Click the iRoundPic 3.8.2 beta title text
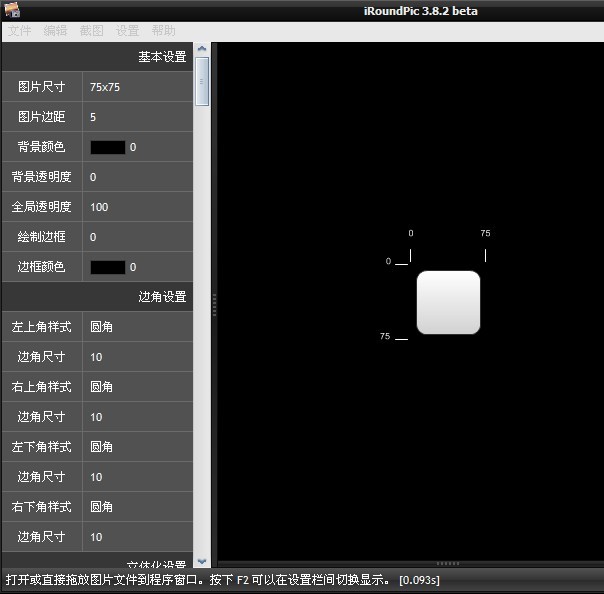Viewport: 604px width, 594px height. click(421, 11)
